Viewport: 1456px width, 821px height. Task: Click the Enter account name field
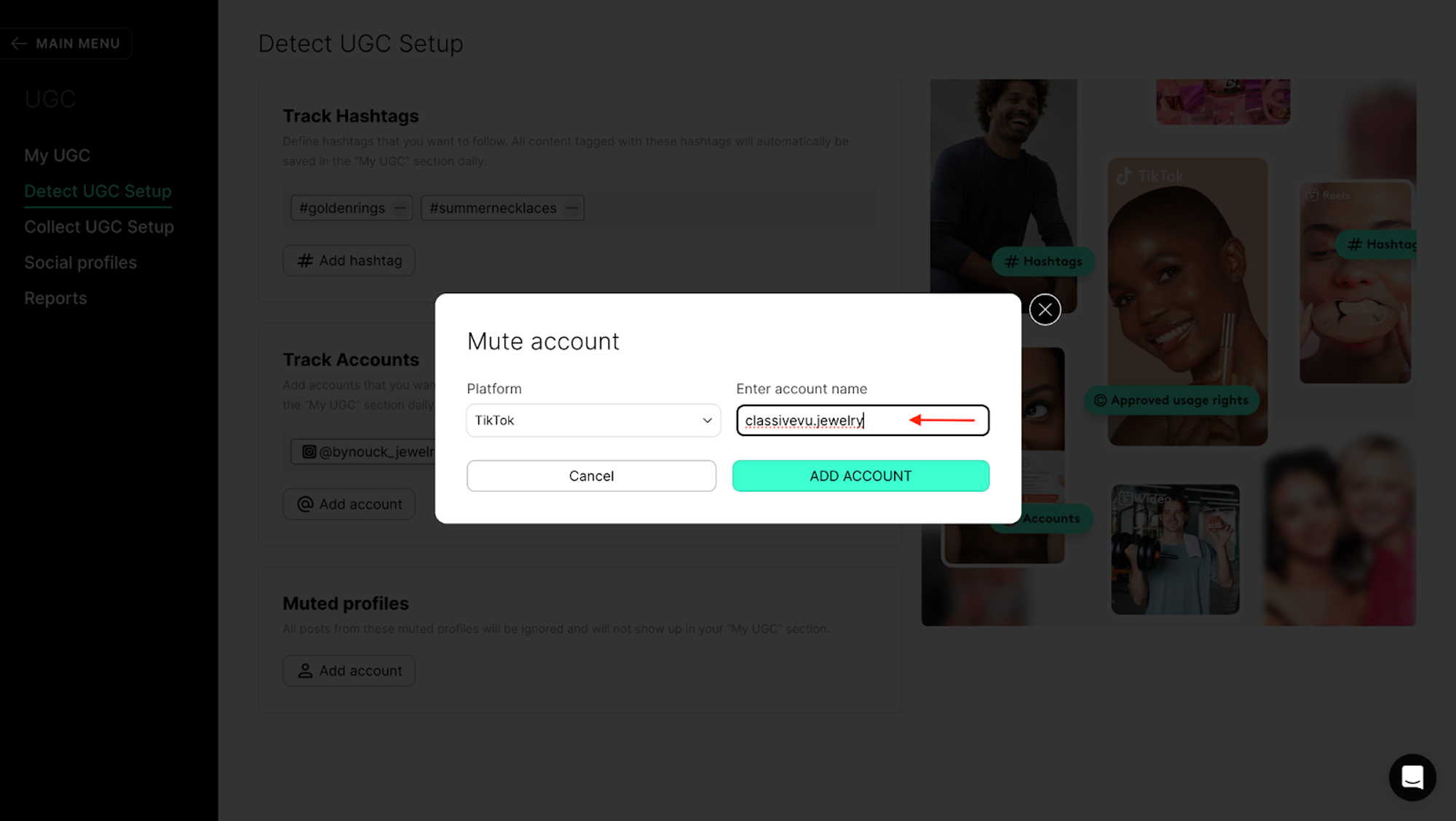pos(863,421)
